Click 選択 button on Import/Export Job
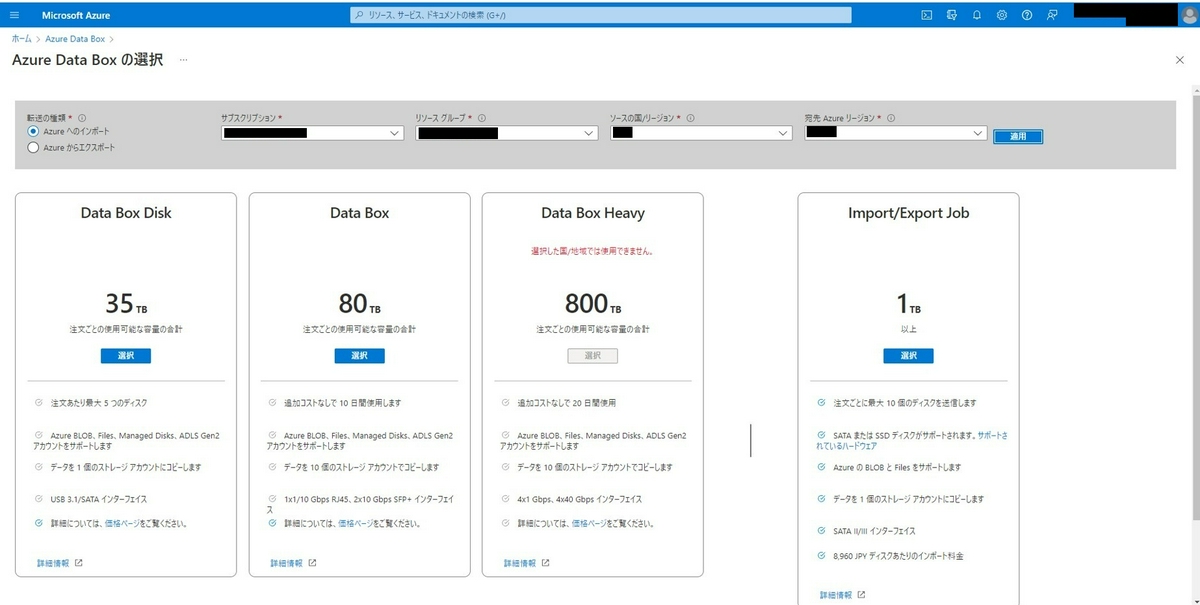1200x605 pixels. (x=908, y=356)
